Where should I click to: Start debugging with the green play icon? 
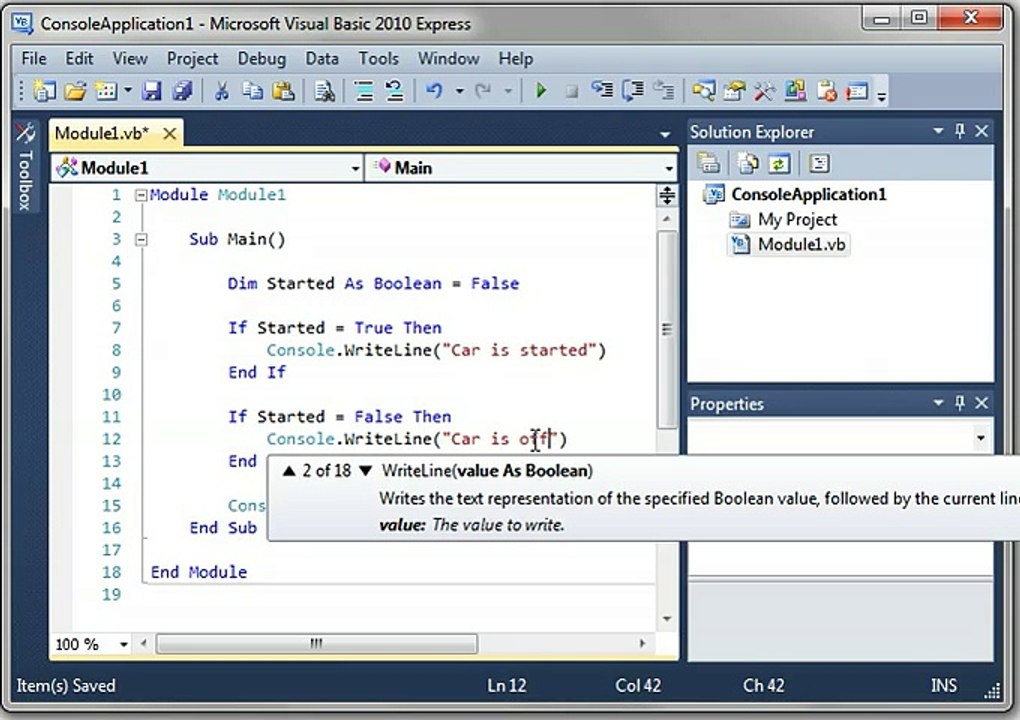click(x=541, y=91)
